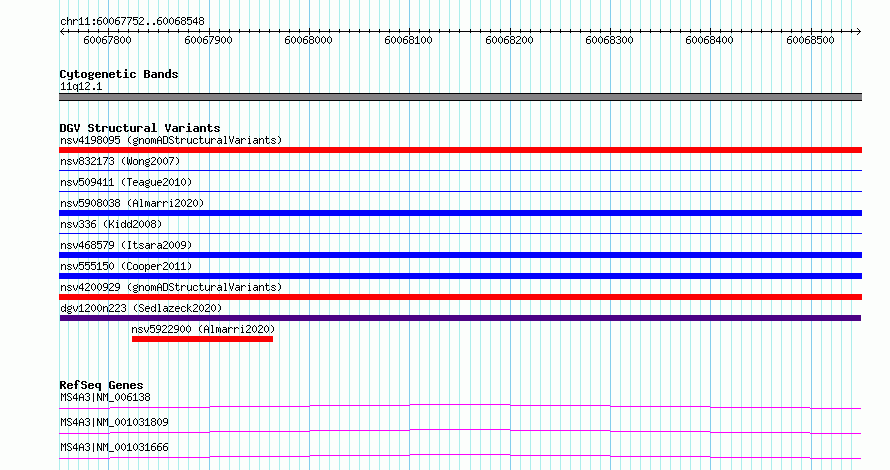
Task: Click the thin blue line for nsv336
Action: (460, 233)
